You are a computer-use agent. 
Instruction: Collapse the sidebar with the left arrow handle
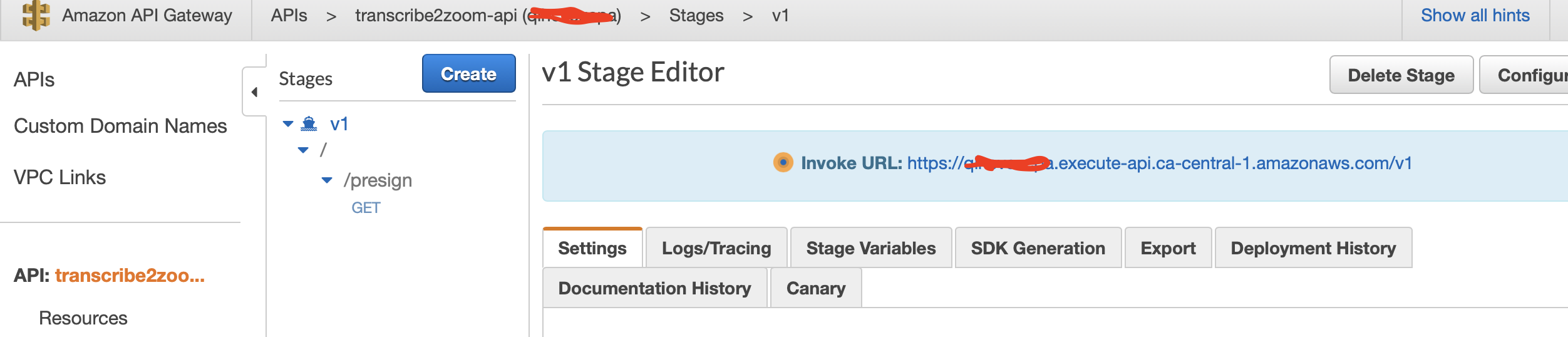(x=254, y=92)
